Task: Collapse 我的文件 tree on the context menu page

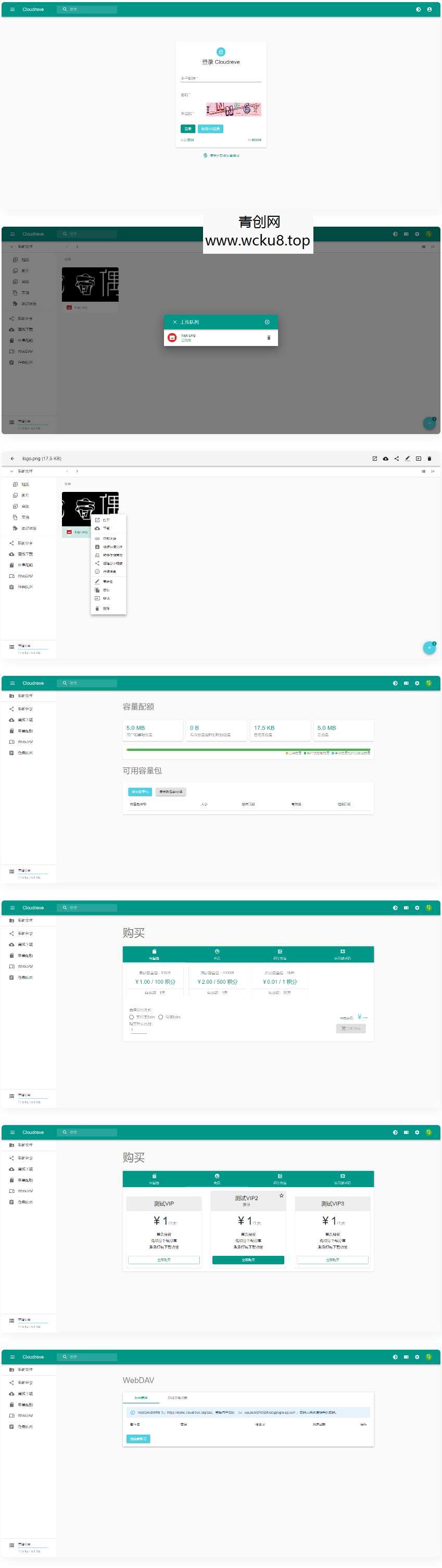Action: click(x=11, y=471)
